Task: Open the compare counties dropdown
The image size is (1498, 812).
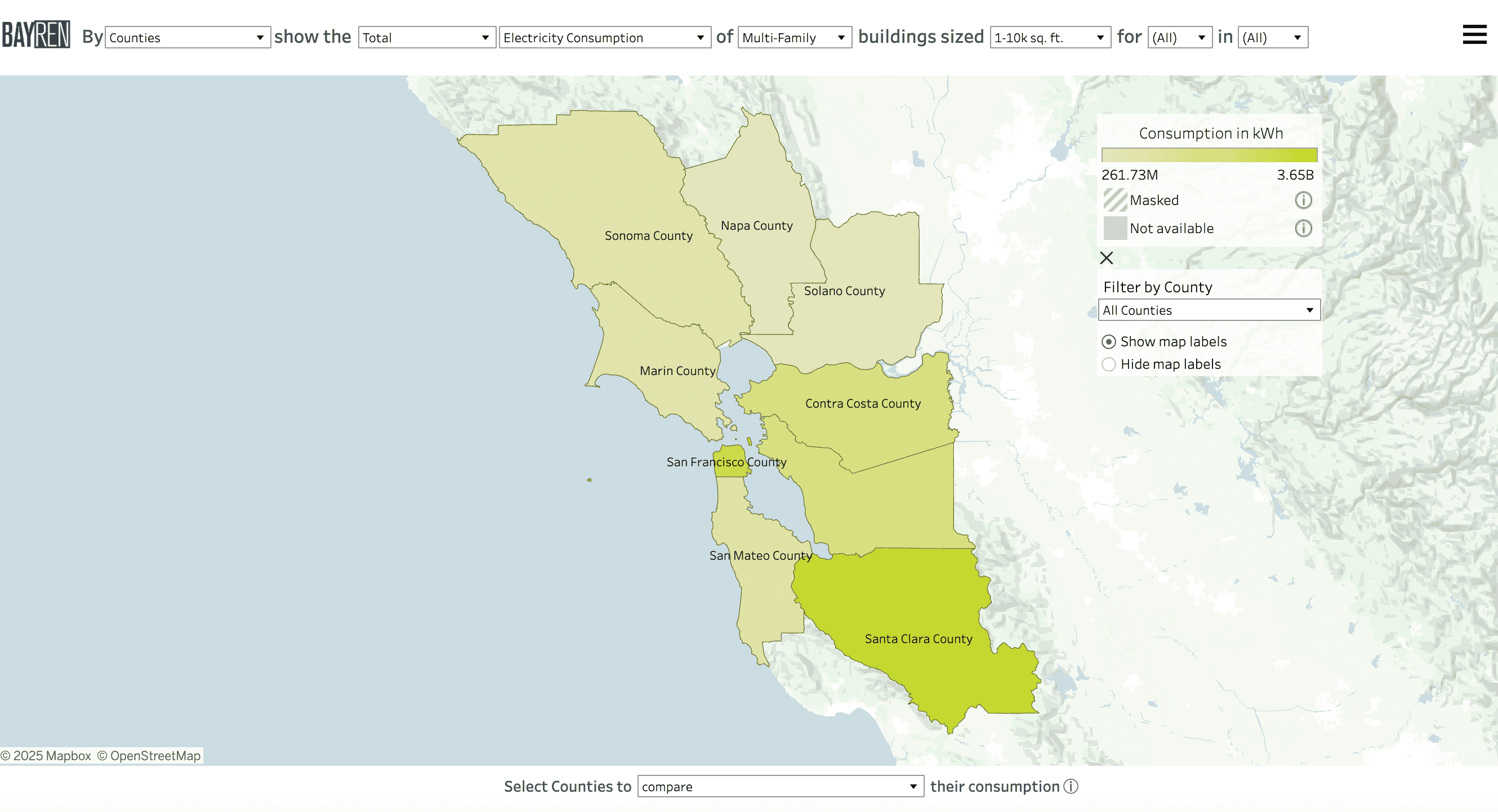Action: 781,787
